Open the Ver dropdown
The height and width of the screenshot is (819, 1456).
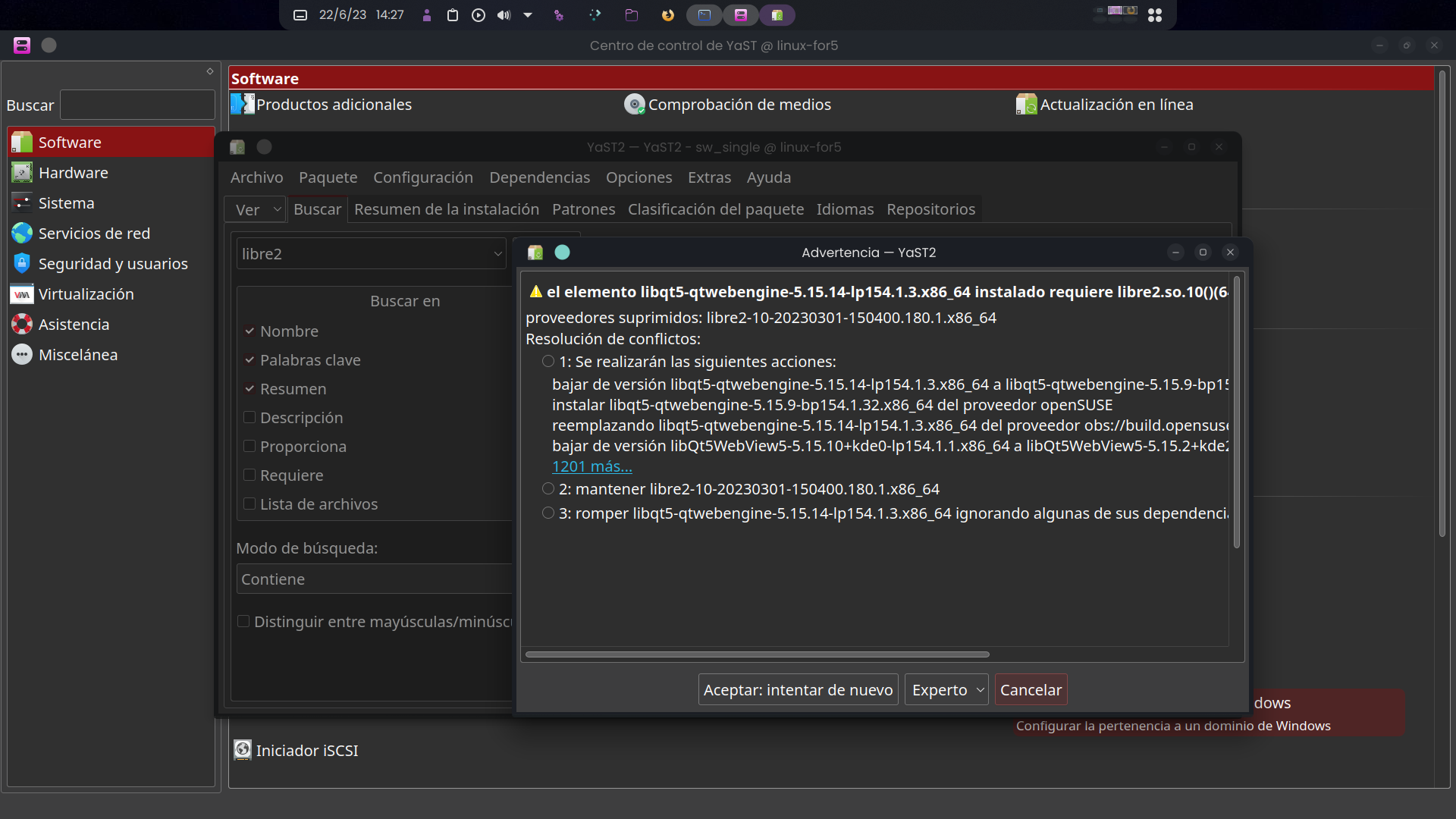click(x=256, y=209)
